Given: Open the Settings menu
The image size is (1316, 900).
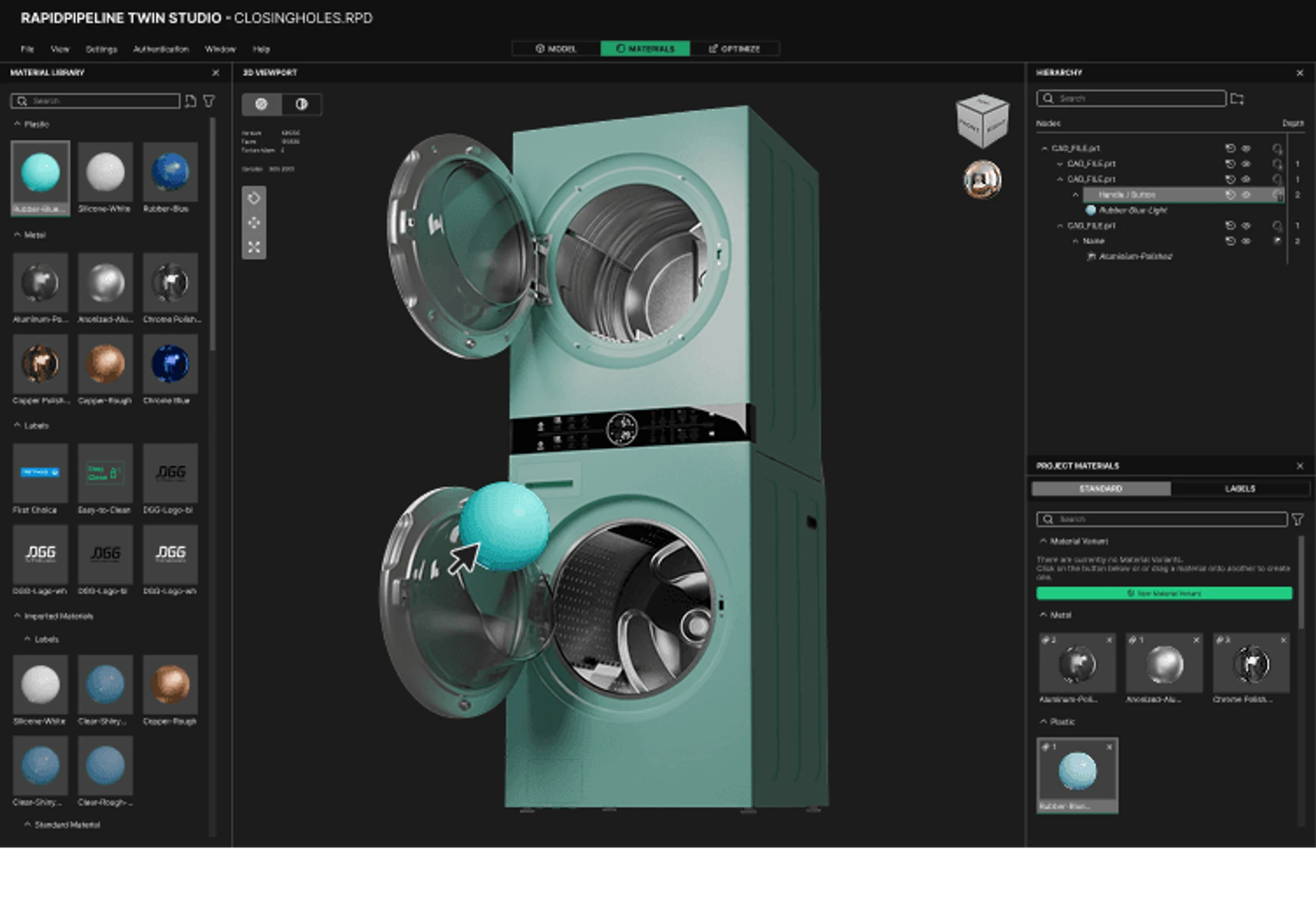Looking at the screenshot, I should 101,49.
